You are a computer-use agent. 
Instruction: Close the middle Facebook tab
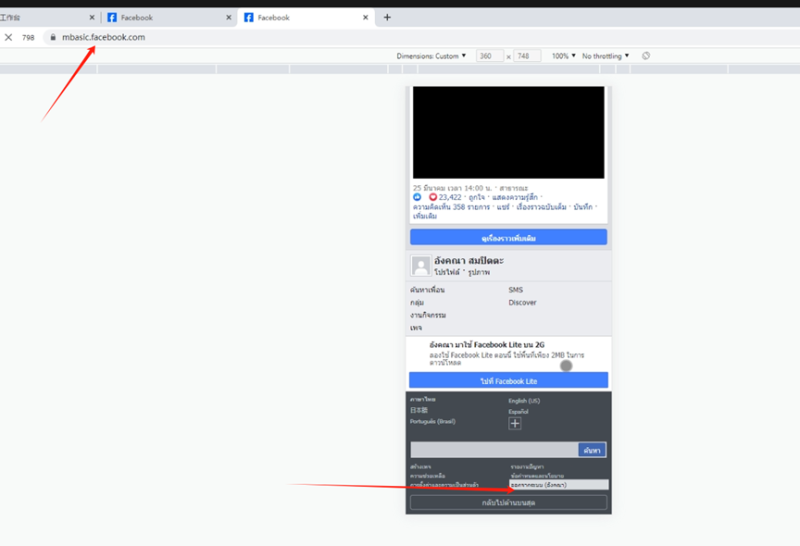pyautogui.click(x=228, y=17)
